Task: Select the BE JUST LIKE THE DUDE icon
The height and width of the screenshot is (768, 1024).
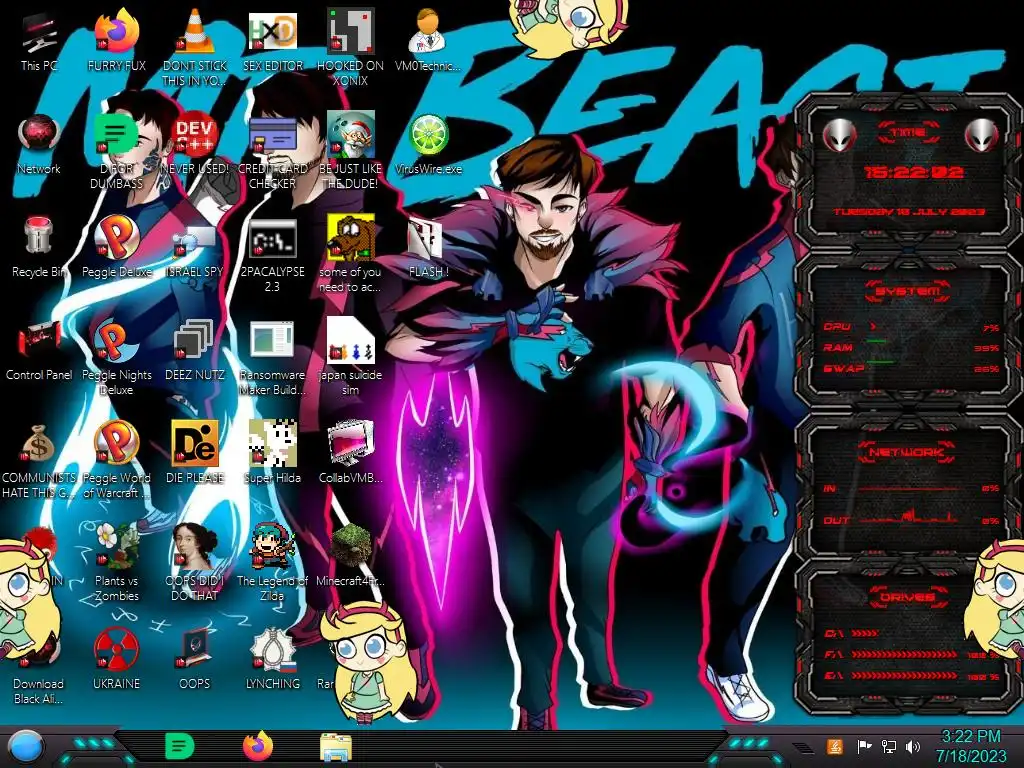Action: click(350, 136)
